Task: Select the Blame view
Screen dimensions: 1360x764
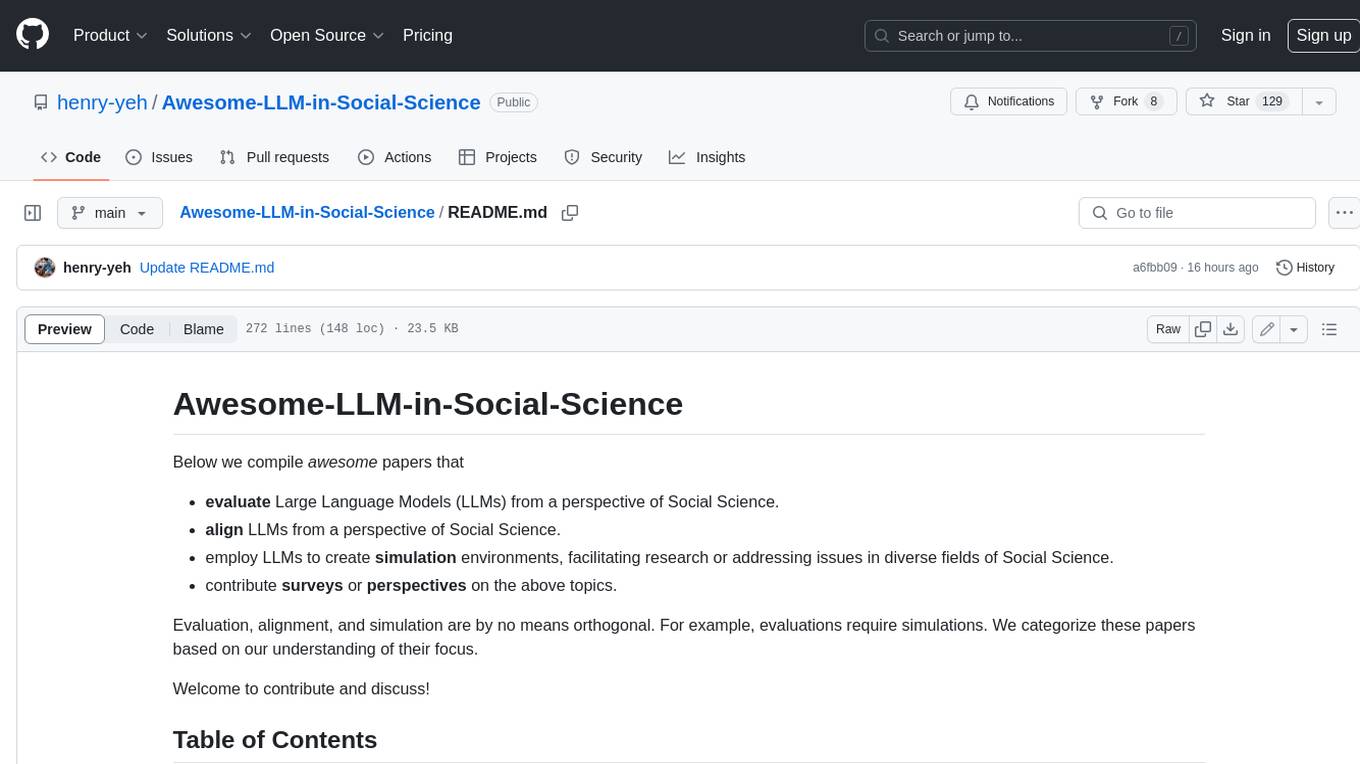Action: pyautogui.click(x=203, y=329)
